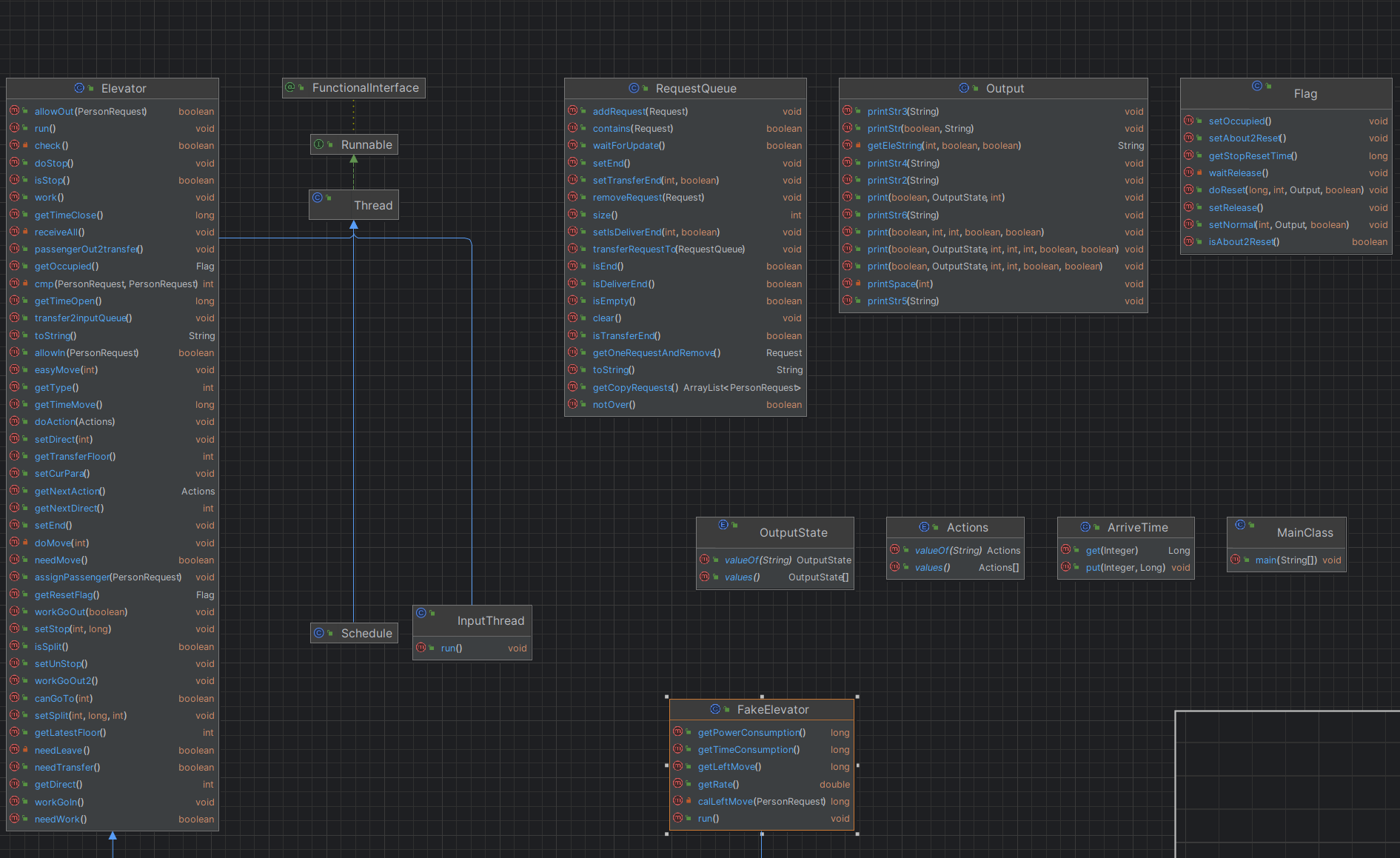Click the class icon next to Schedule

[319, 633]
